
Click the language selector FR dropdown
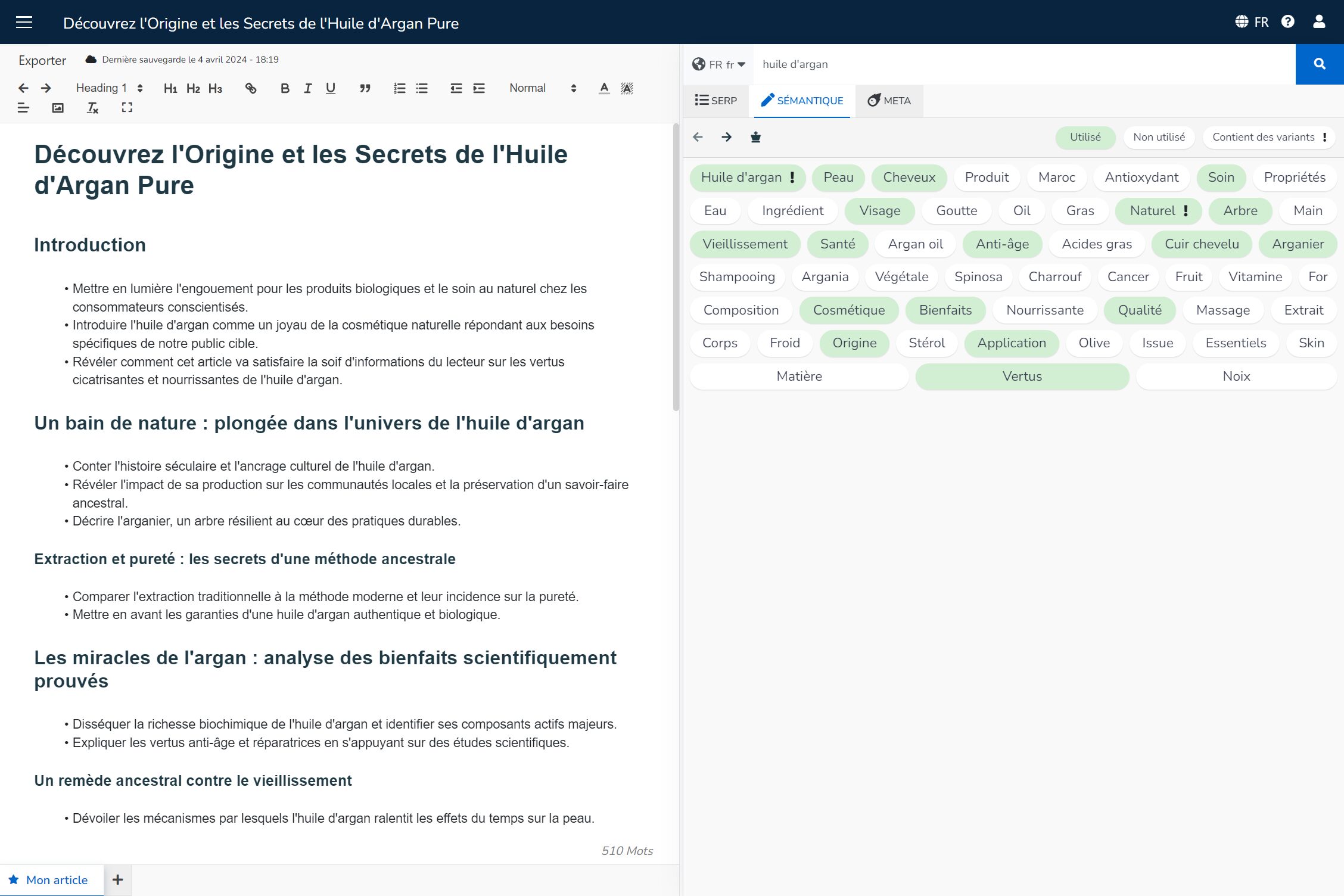tap(718, 63)
